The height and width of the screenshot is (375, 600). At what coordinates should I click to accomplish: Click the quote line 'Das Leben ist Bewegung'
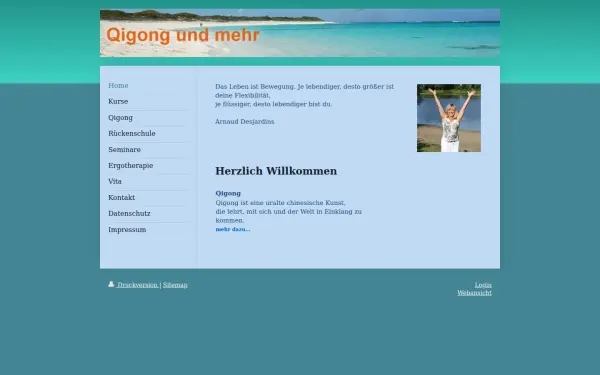point(304,86)
